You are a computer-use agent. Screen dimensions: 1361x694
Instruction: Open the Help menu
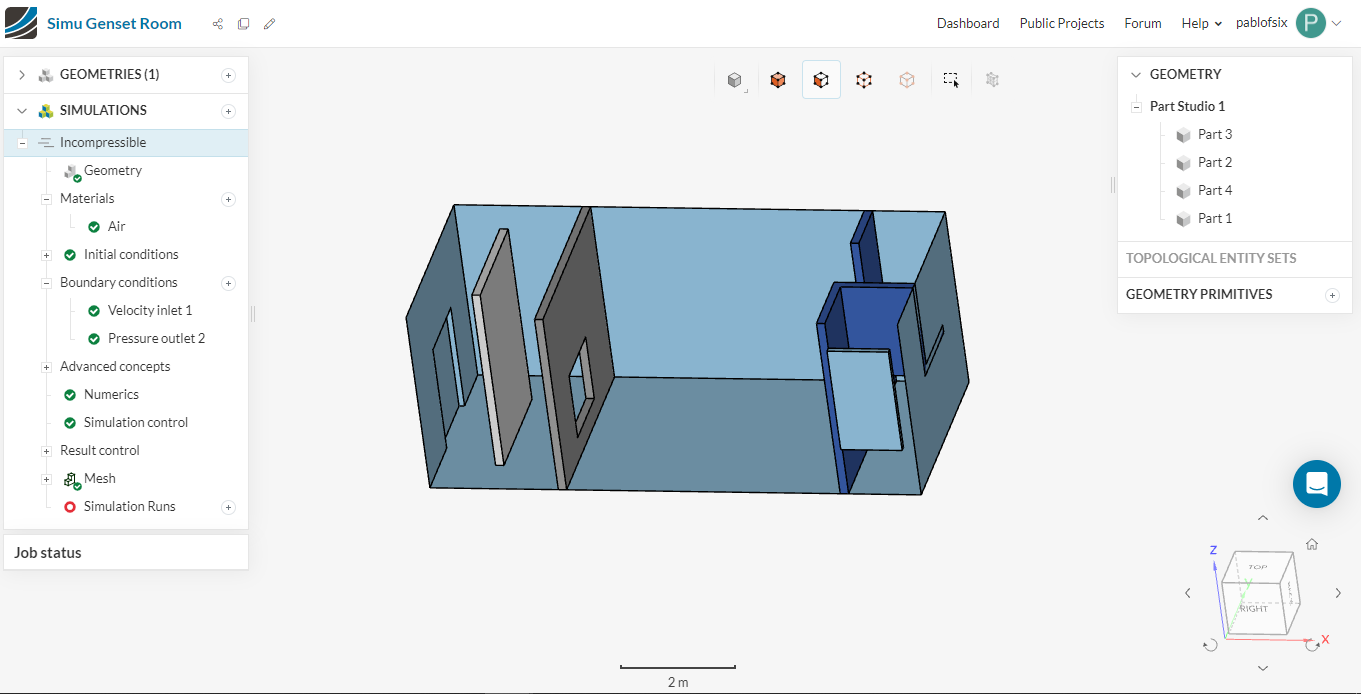coord(1201,23)
